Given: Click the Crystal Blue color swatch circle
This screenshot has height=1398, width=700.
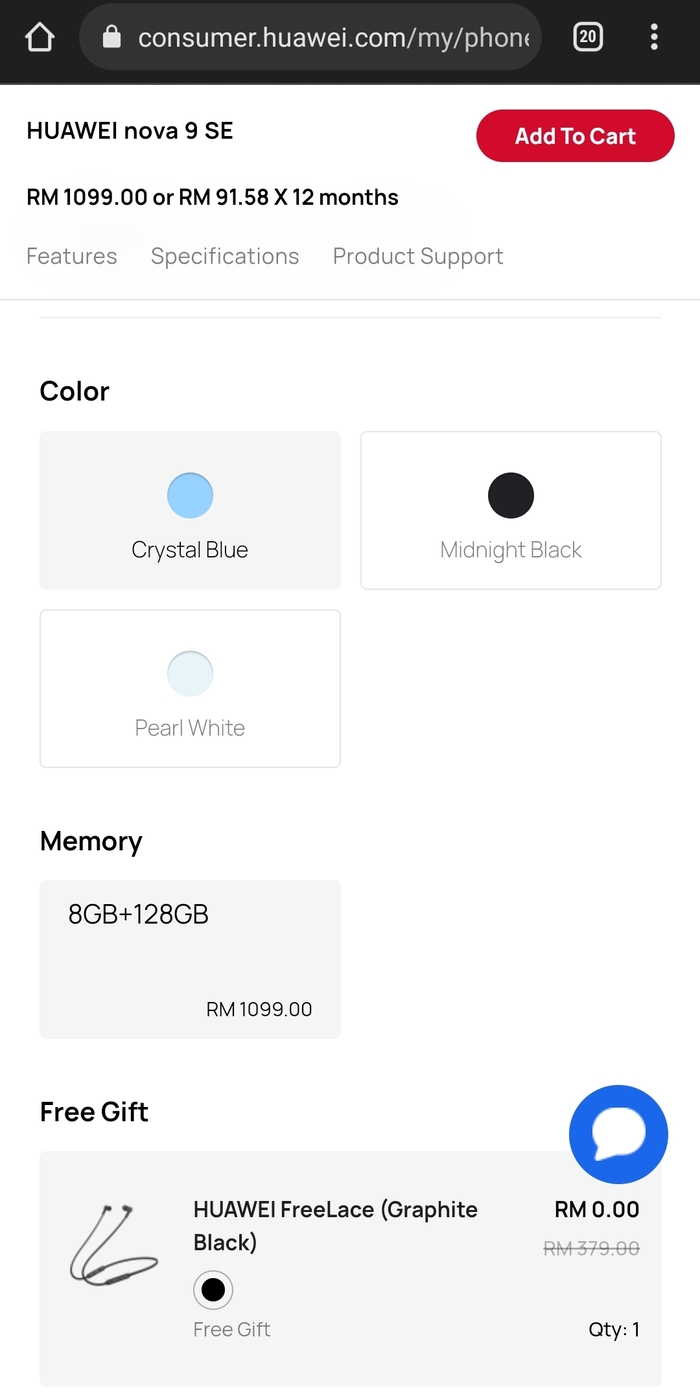Looking at the screenshot, I should click(x=190, y=495).
